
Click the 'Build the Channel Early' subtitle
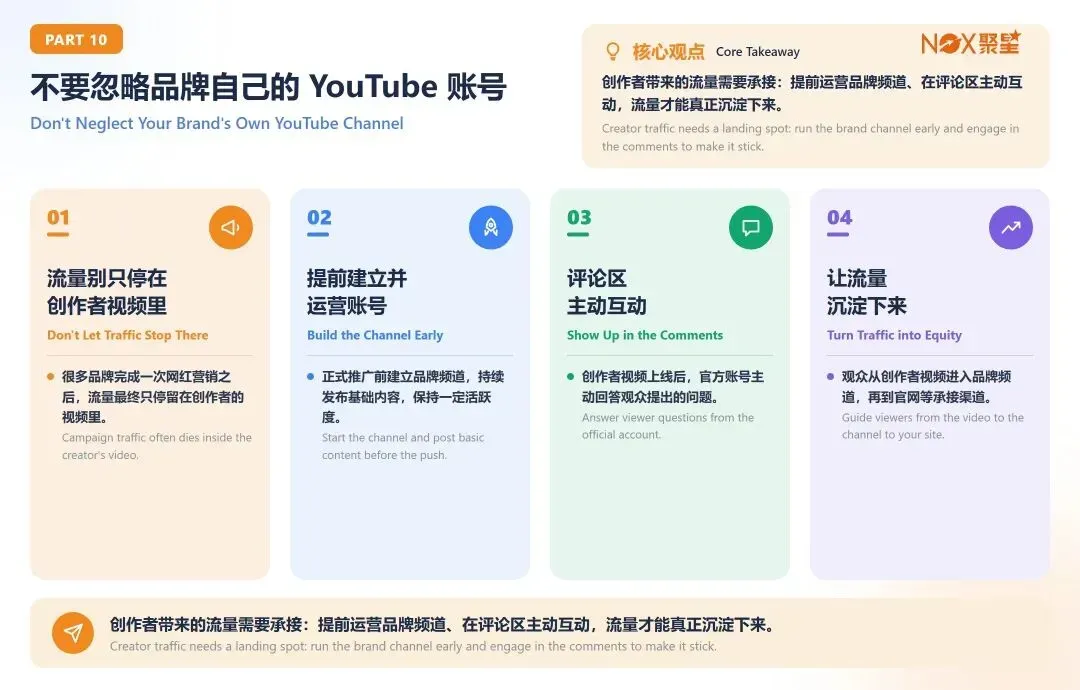375,335
